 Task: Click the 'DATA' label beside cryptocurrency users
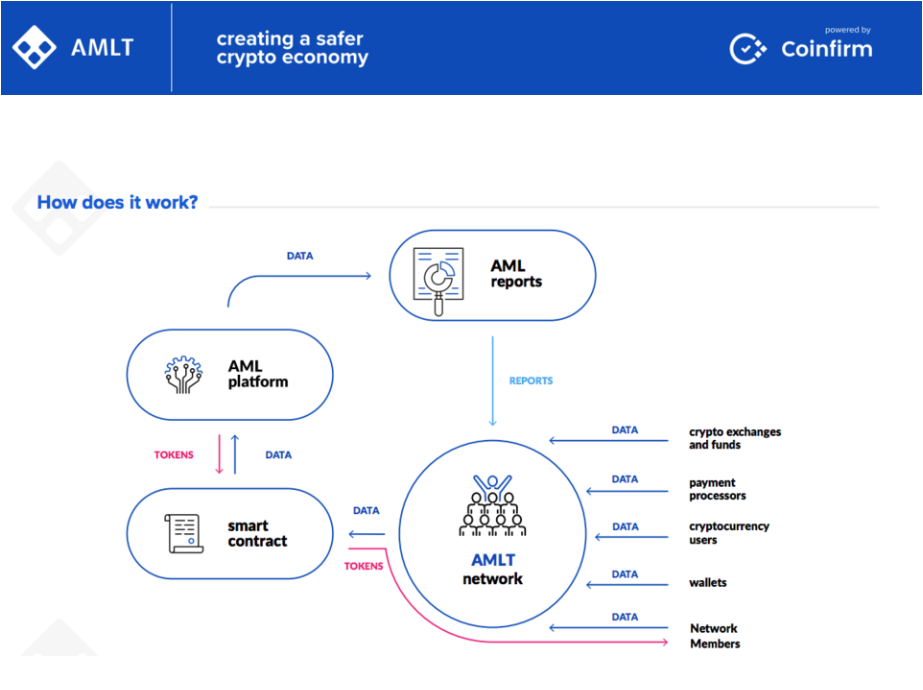click(625, 527)
